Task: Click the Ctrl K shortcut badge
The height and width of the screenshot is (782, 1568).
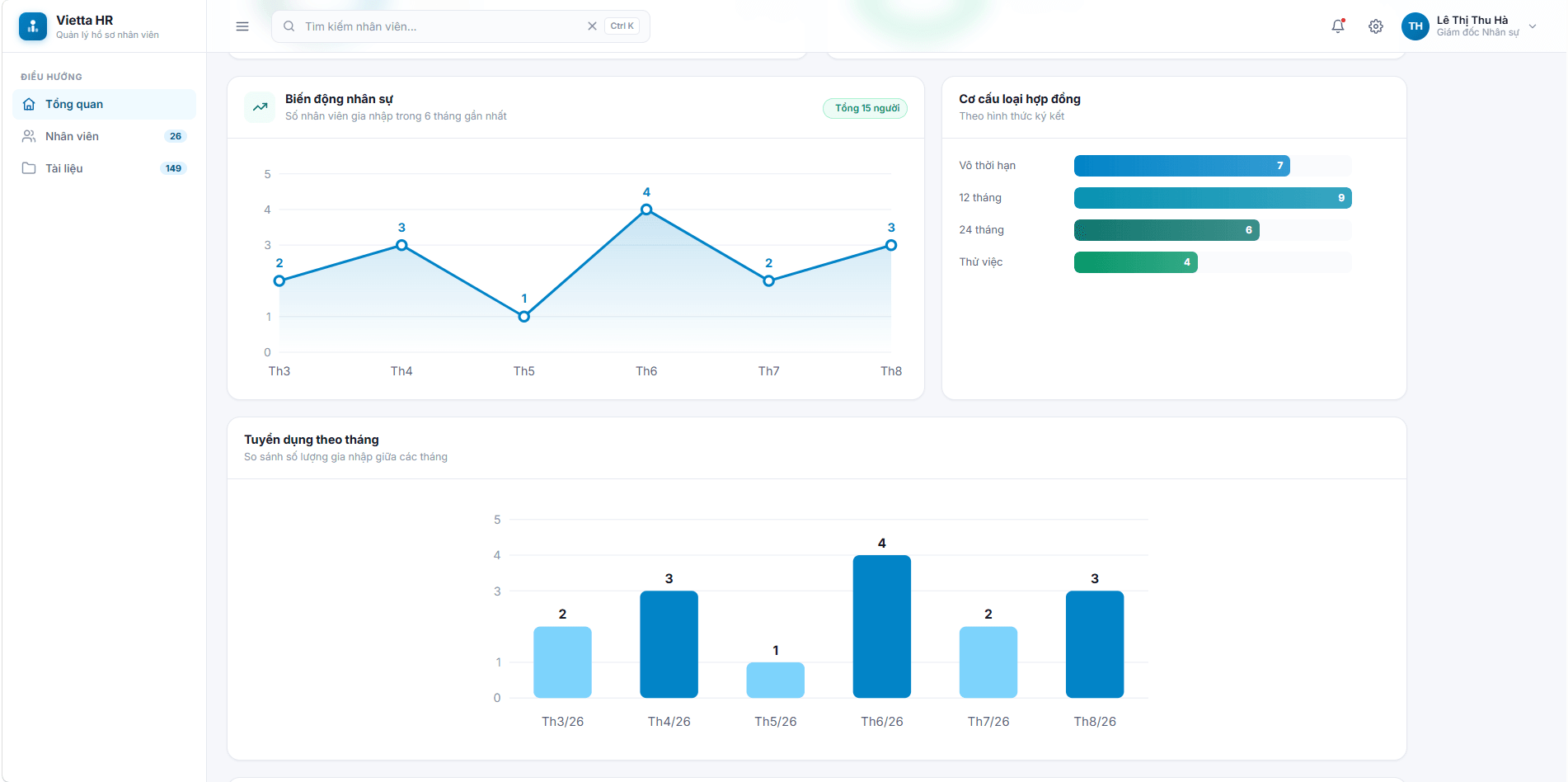Action: (622, 26)
